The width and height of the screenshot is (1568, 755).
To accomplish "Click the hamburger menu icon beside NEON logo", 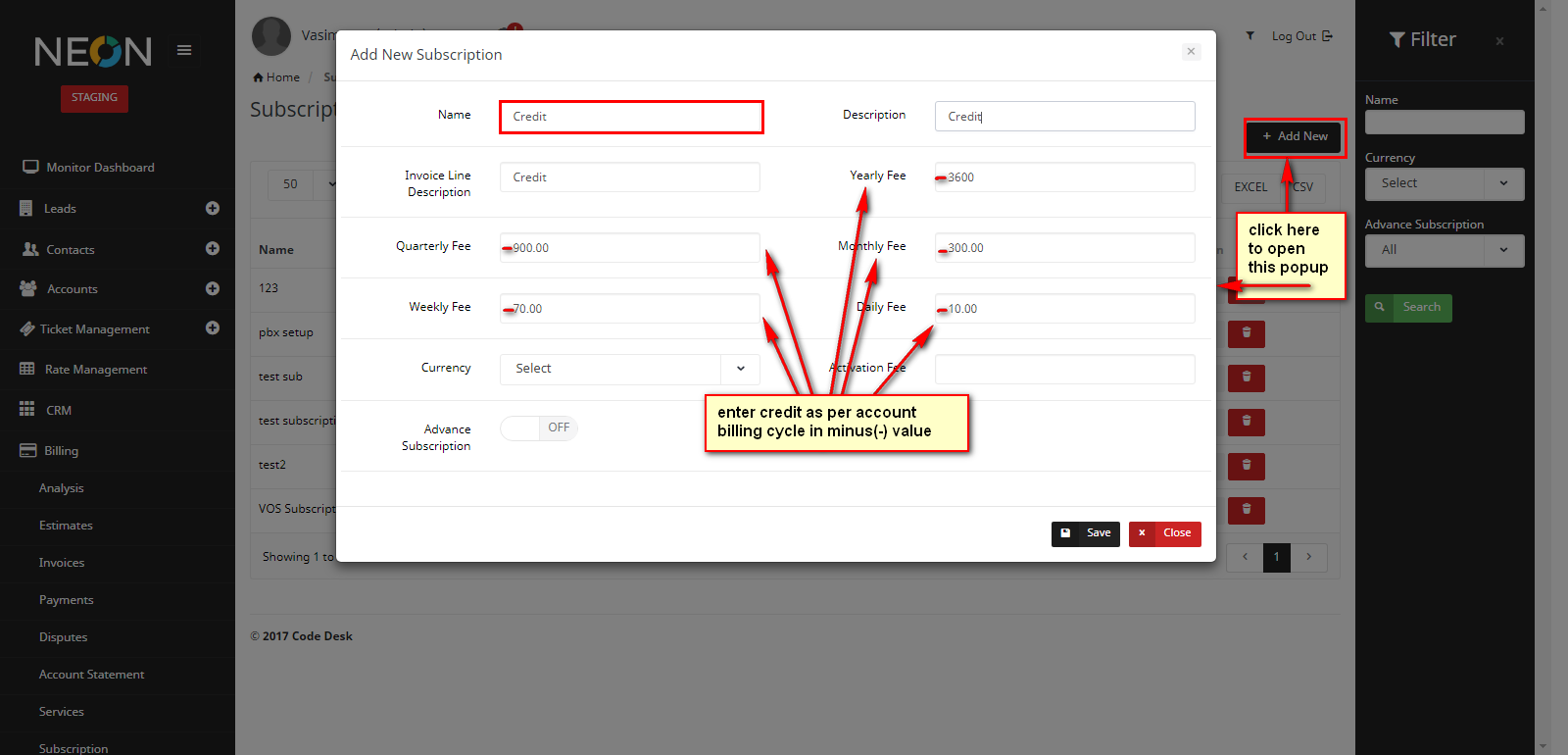I will [x=184, y=50].
